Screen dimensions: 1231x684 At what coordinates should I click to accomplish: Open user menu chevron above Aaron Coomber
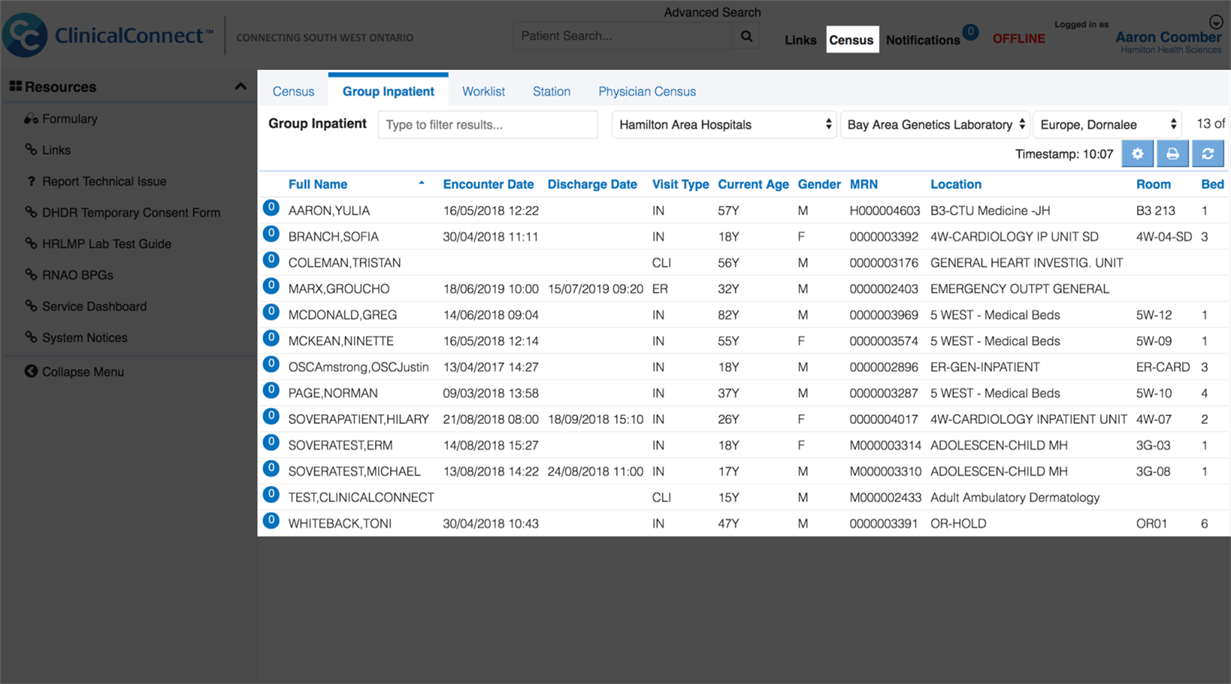(1216, 22)
